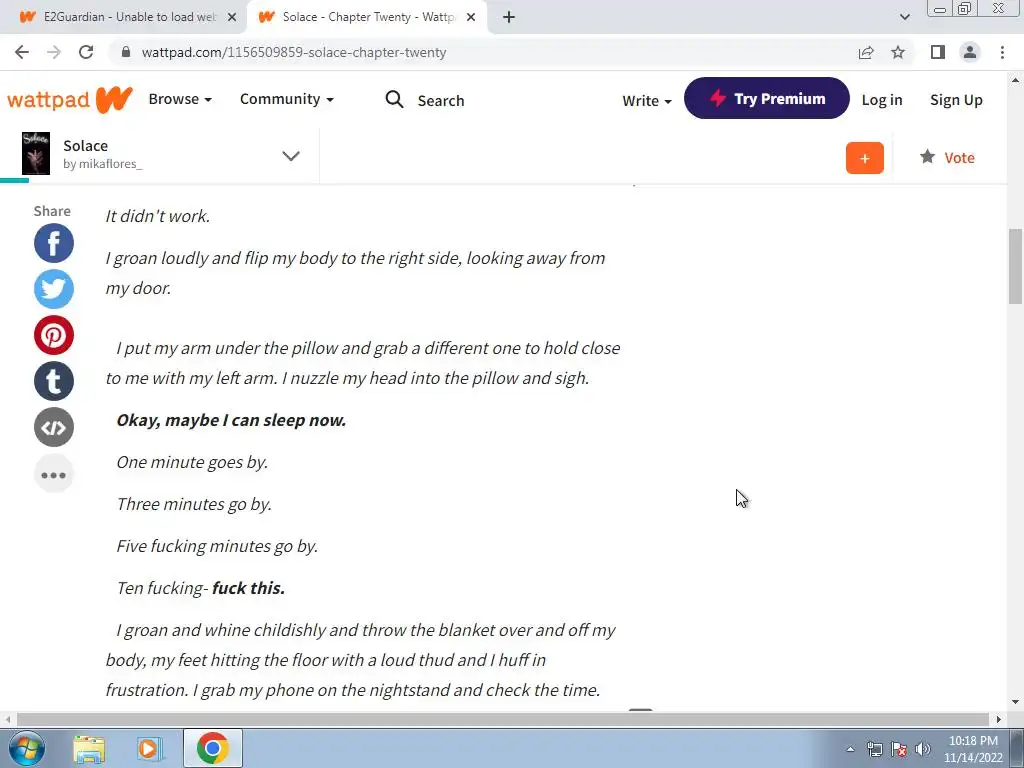Click the Wattpad search field

pyautogui.click(x=425, y=100)
